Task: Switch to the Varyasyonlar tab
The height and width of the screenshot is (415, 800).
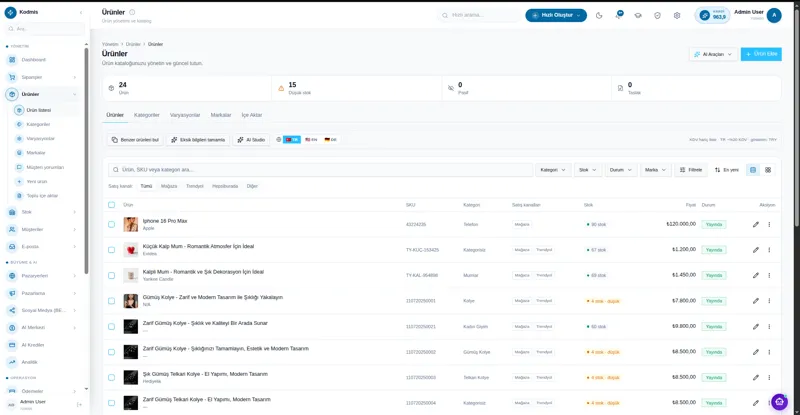Action: click(x=185, y=115)
